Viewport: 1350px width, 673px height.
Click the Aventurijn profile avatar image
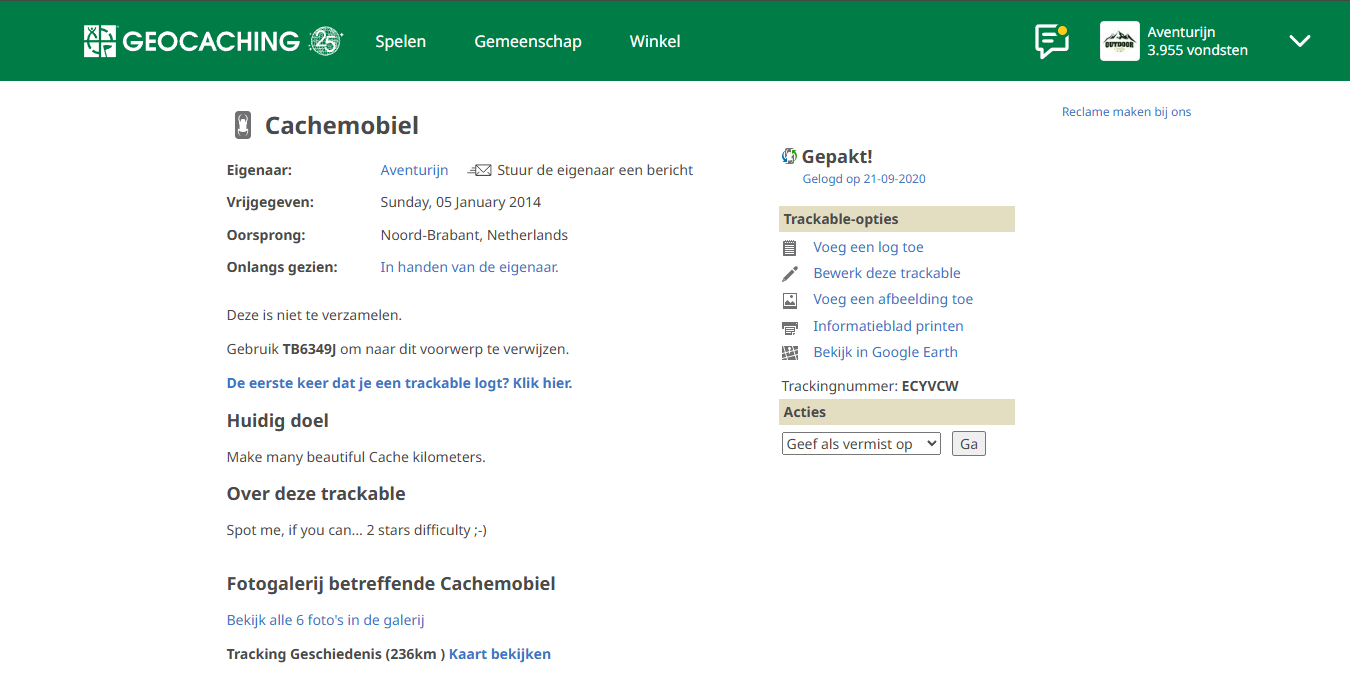point(1119,41)
